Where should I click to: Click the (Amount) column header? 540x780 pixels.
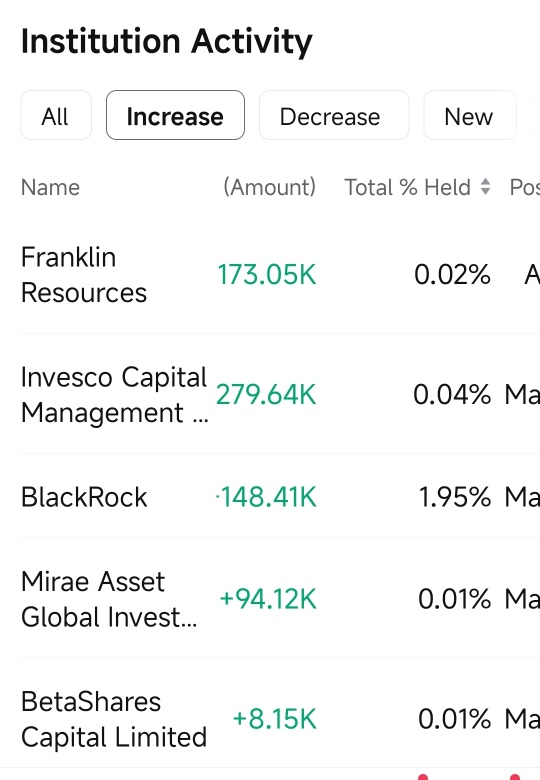click(269, 188)
